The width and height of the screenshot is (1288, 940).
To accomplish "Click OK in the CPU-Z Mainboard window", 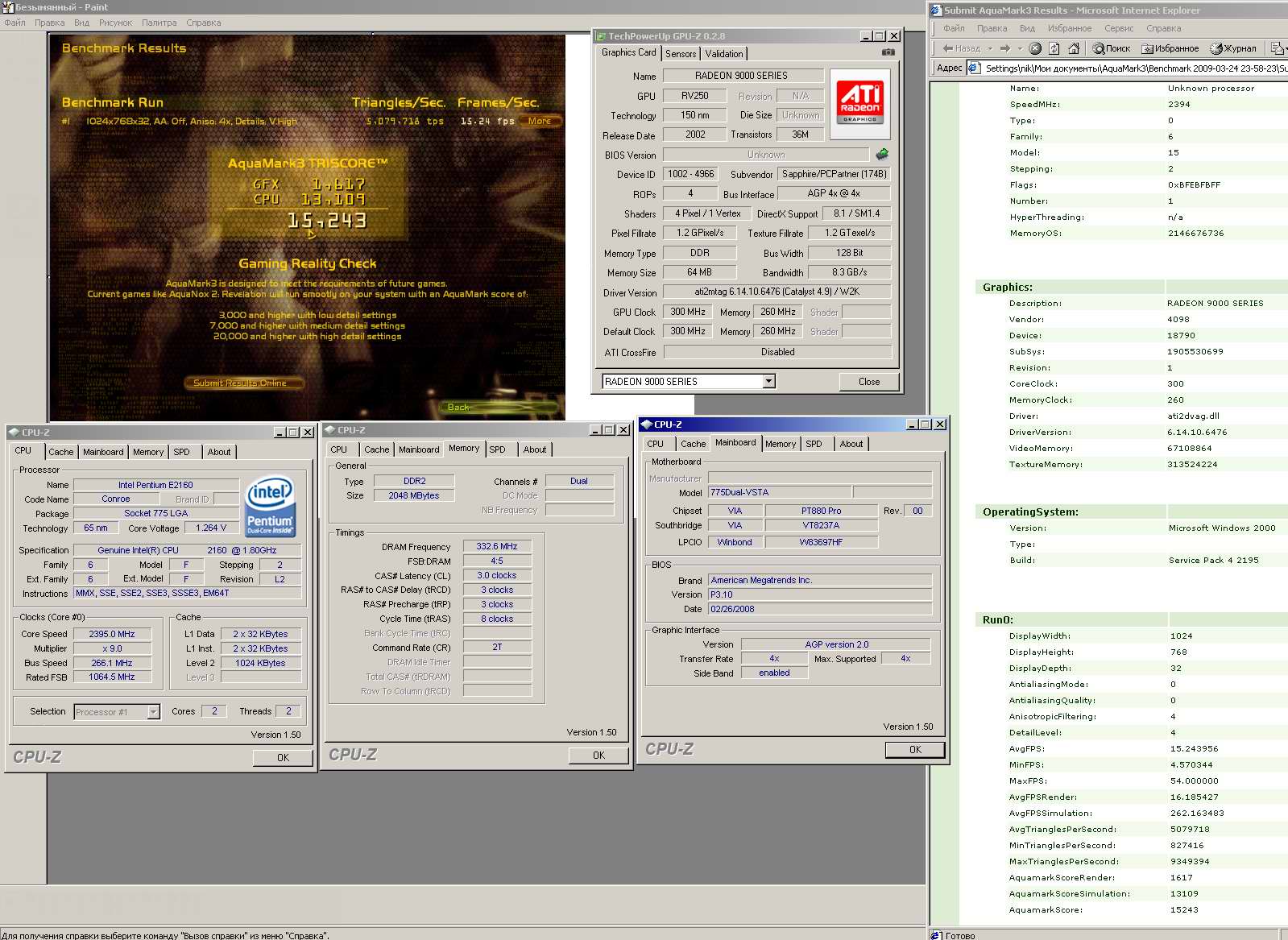I will 915,749.
